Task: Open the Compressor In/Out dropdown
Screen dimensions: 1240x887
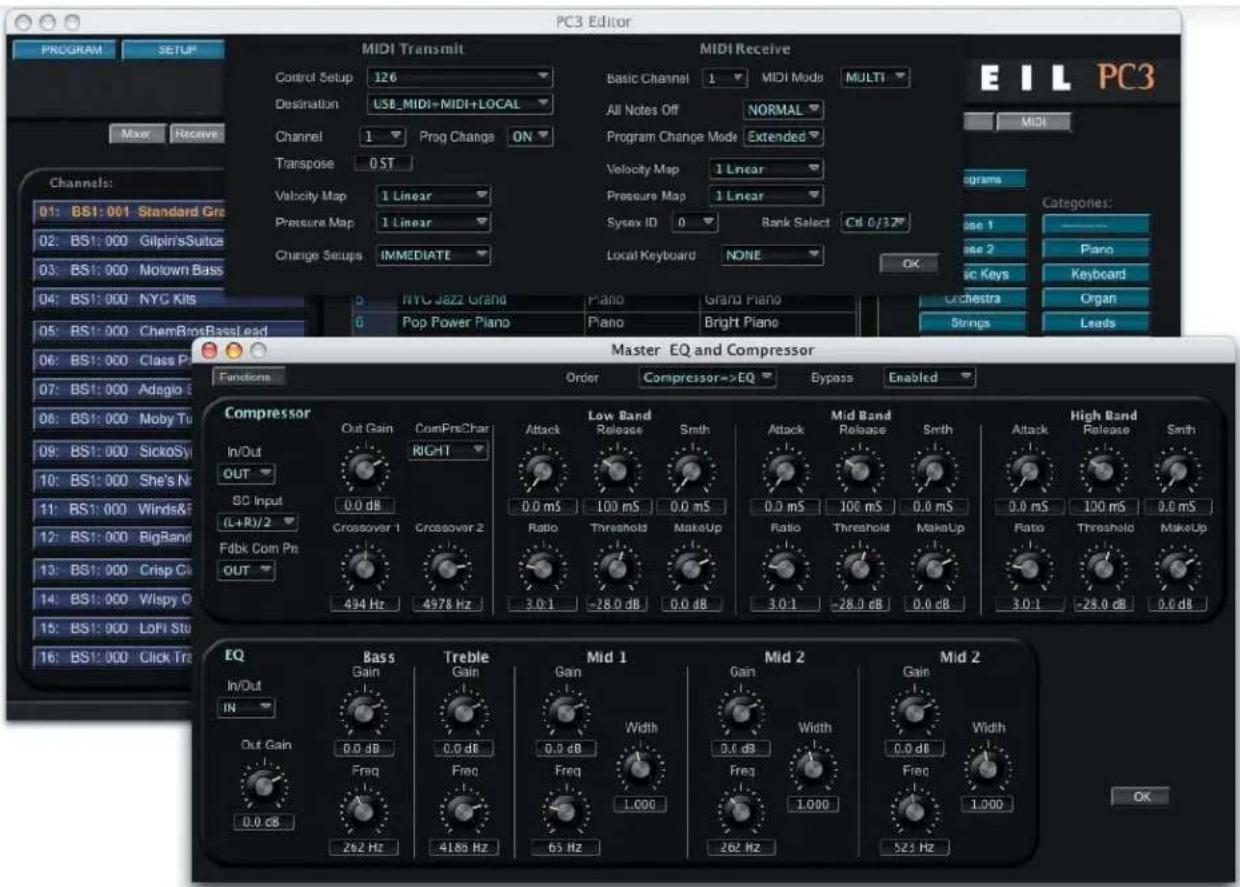Action: (x=246, y=473)
